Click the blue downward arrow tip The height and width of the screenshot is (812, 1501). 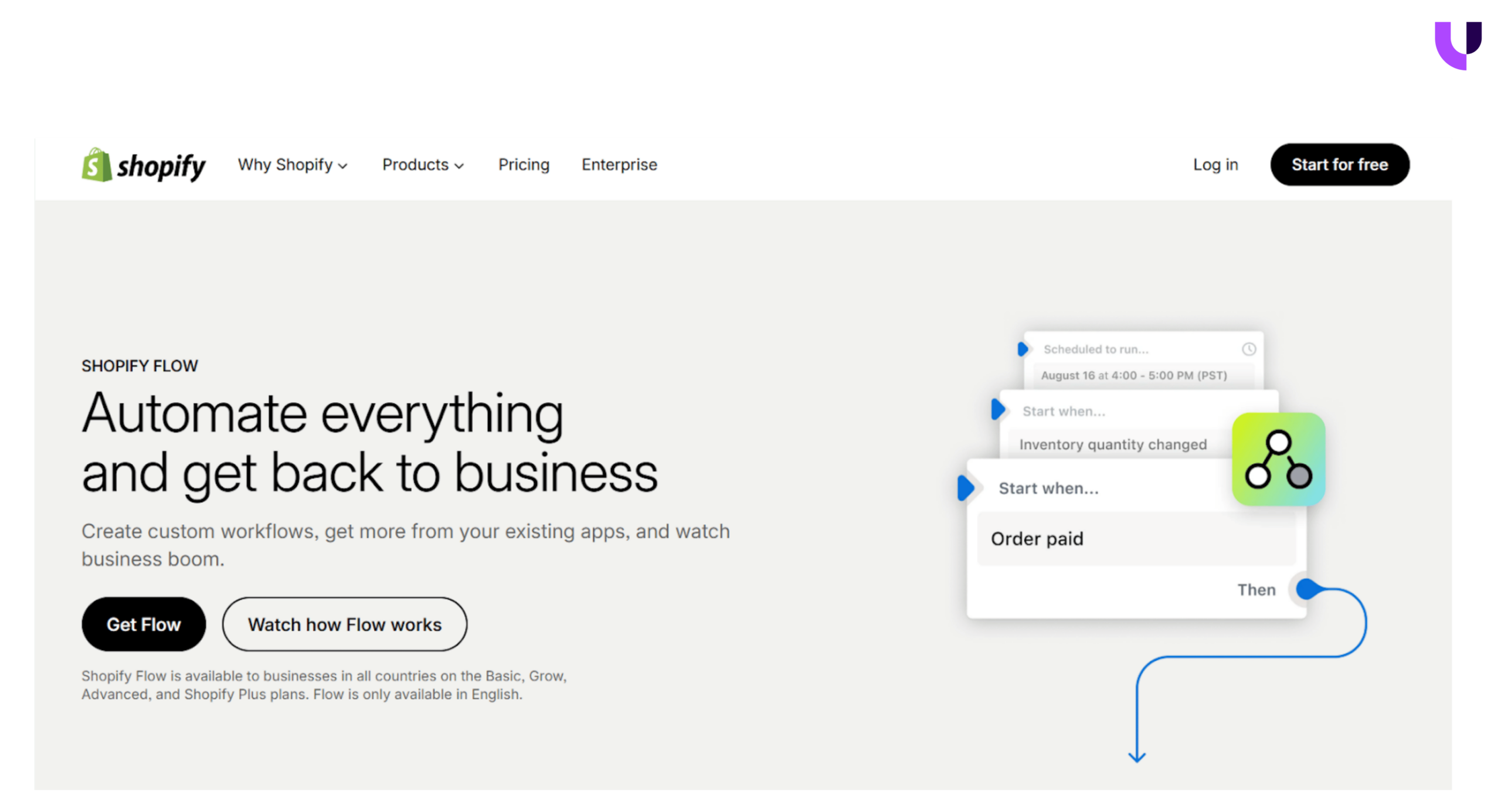1136,757
